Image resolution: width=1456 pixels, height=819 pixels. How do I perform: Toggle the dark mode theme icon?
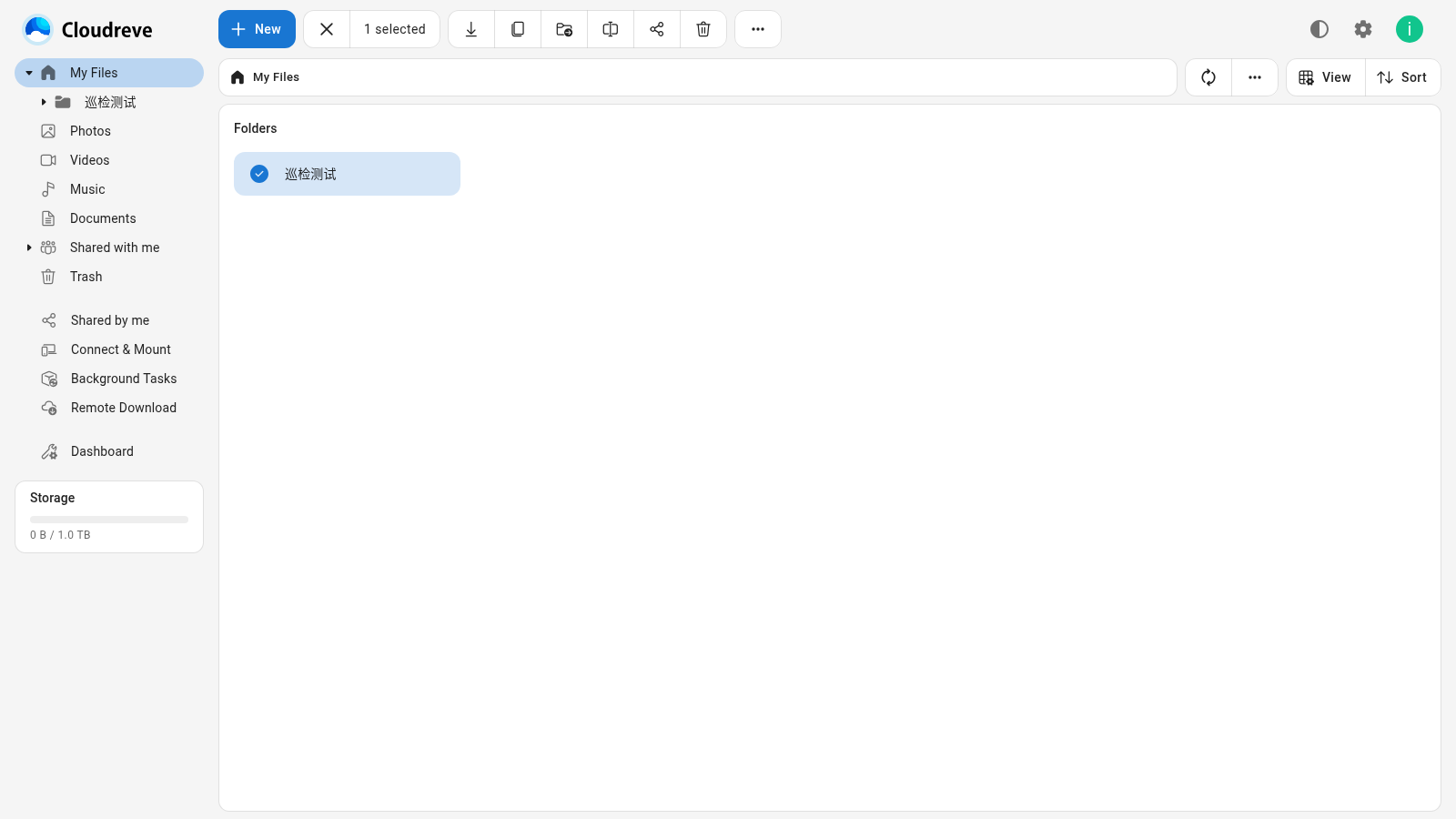[1319, 29]
